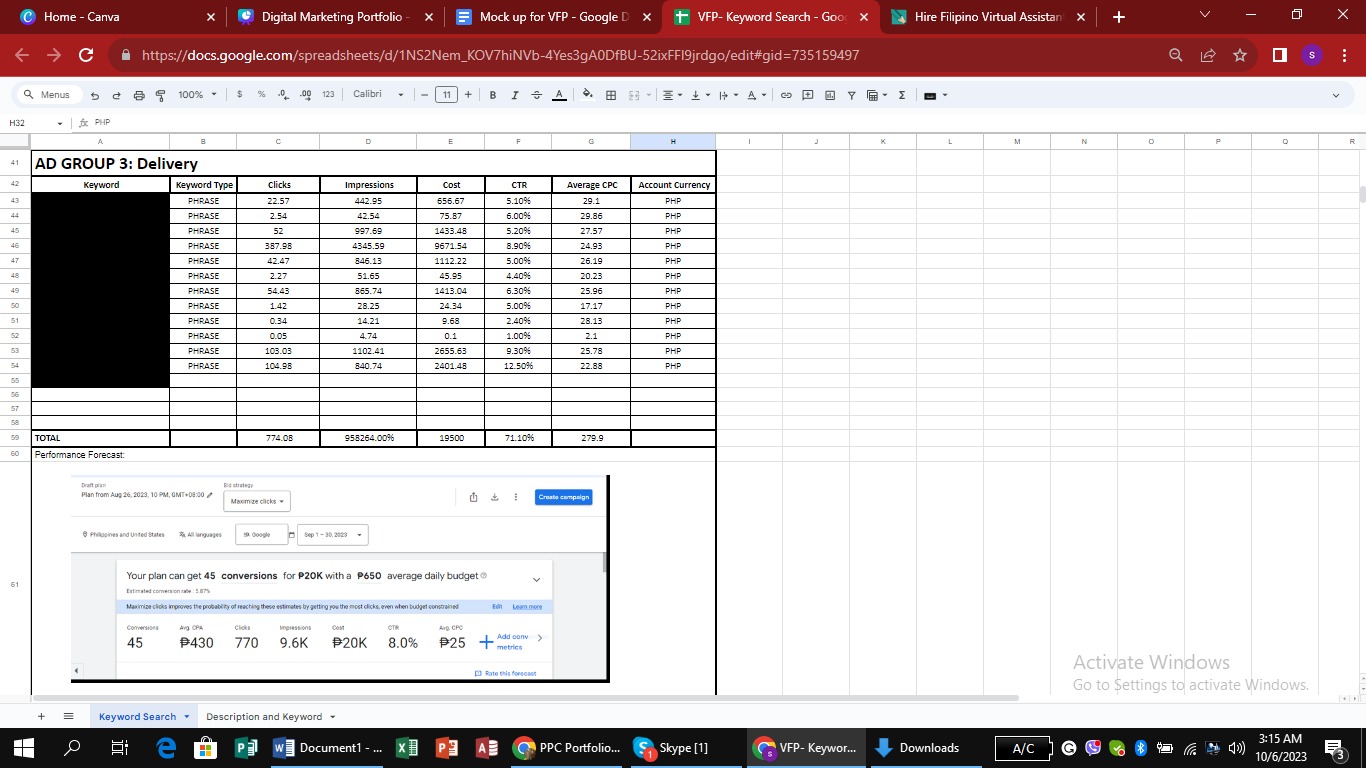Switch to the Home - Canva browser tab
This screenshot has height=768, width=1366.
[117, 17]
